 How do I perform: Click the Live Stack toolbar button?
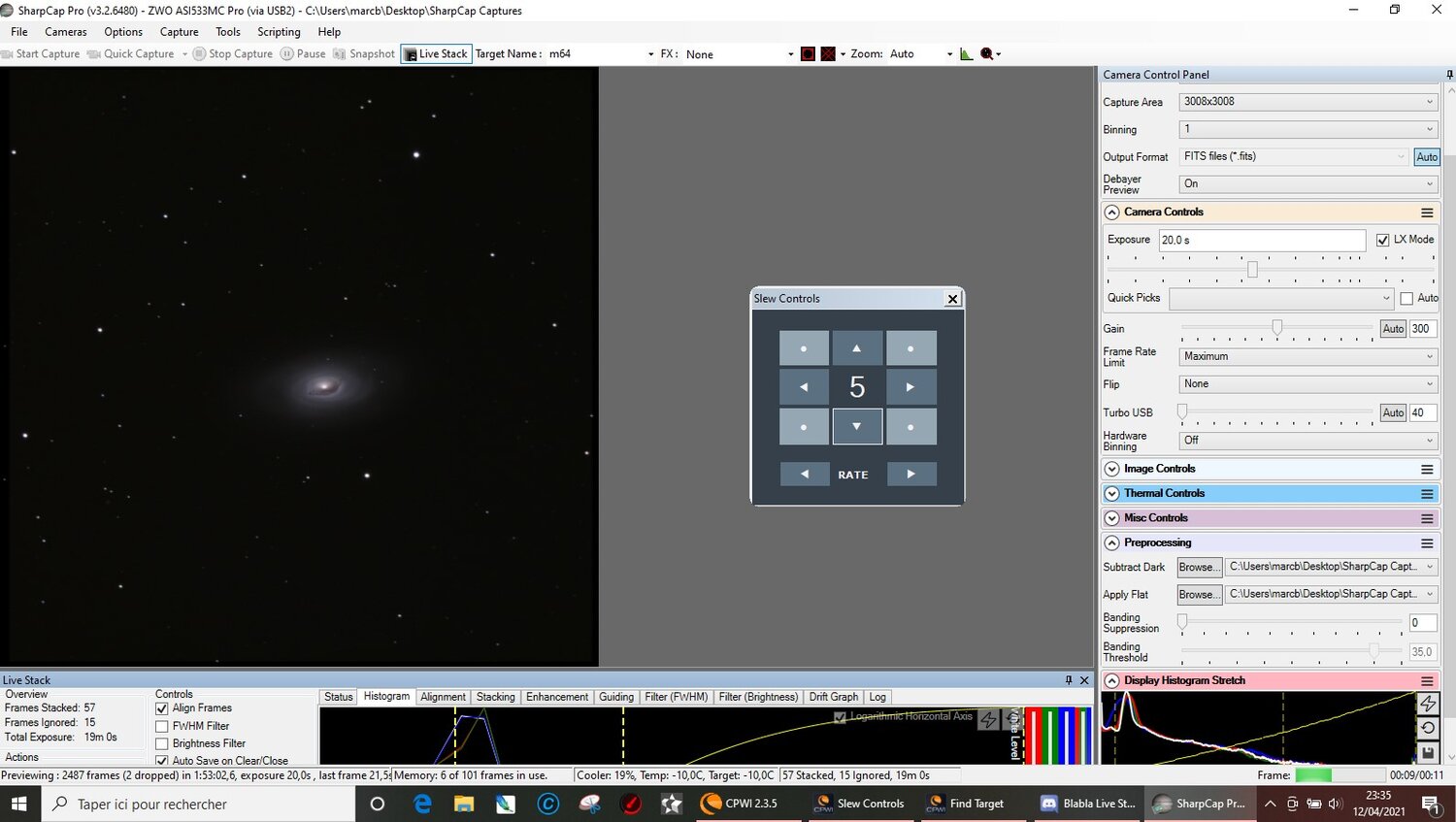pos(436,54)
